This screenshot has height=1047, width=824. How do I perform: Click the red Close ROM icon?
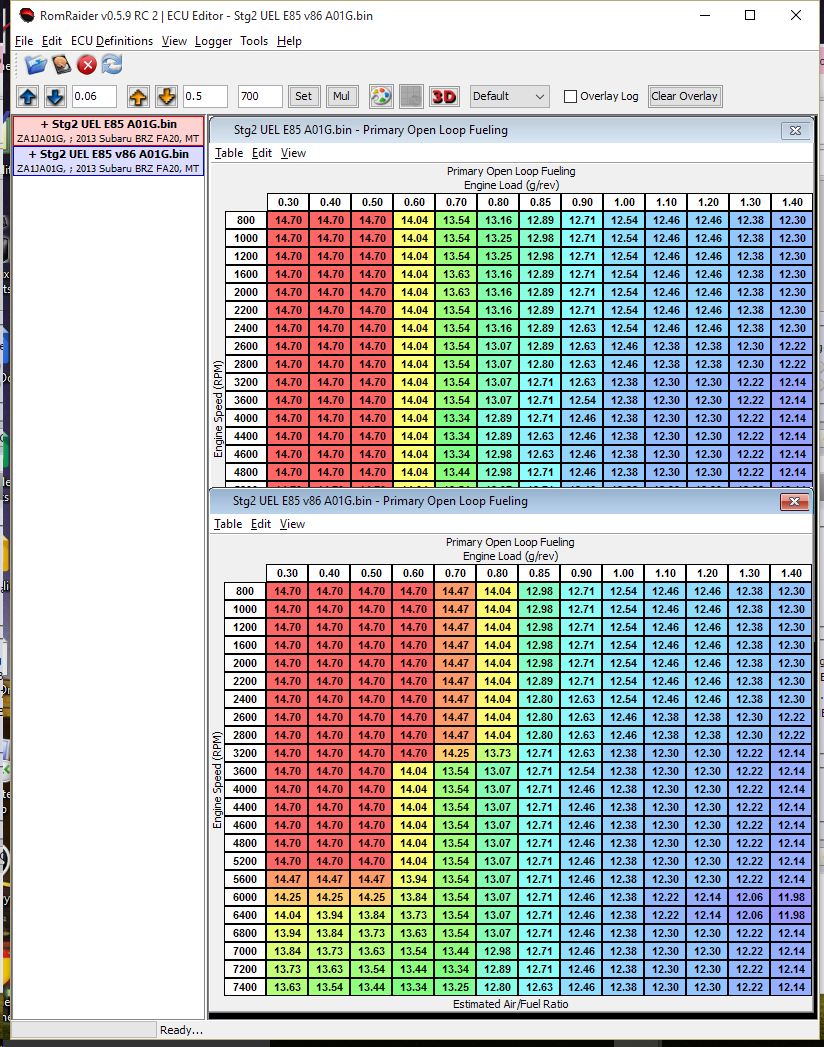(x=87, y=65)
